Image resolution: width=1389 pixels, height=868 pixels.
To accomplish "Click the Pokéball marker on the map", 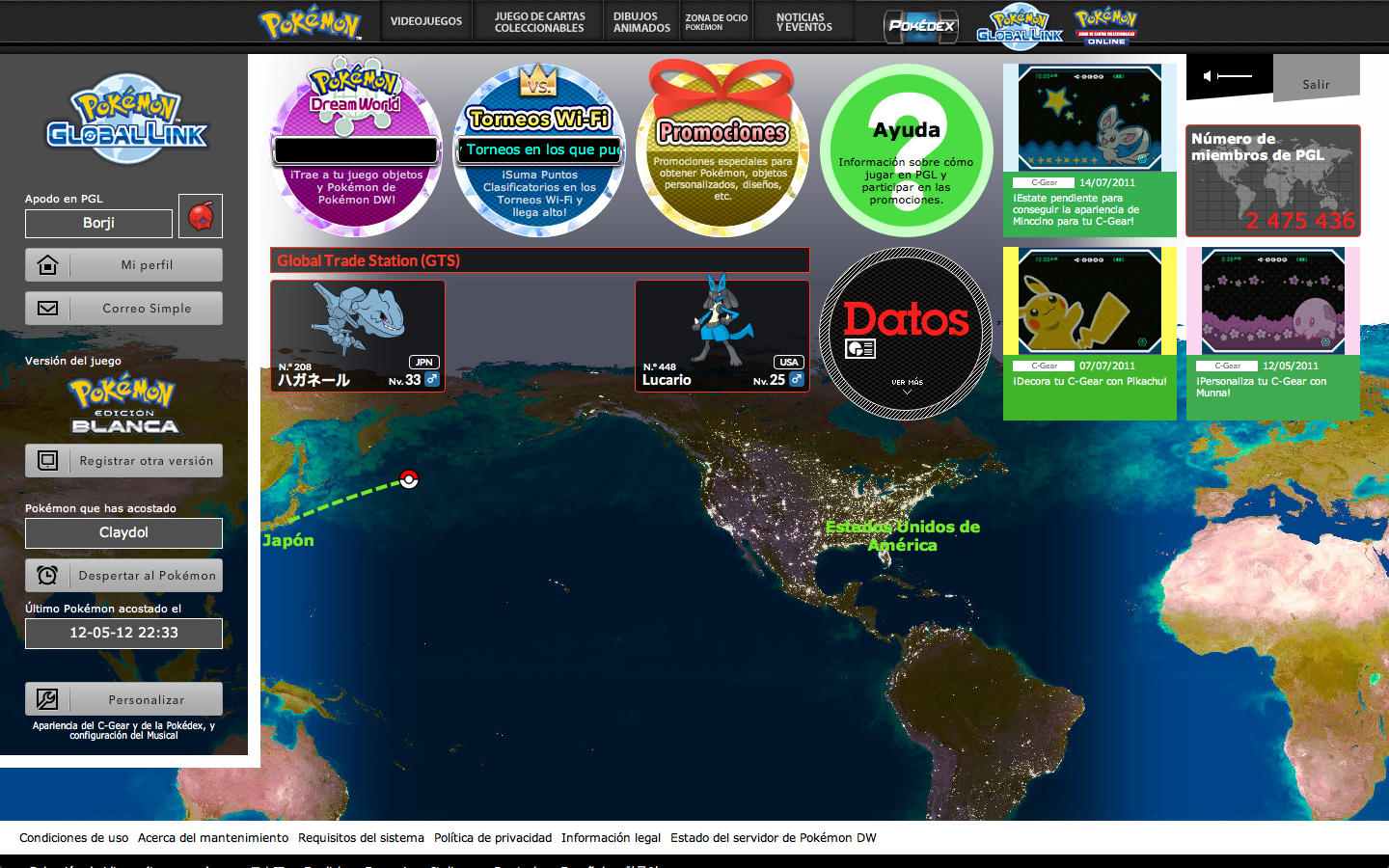I will coord(409,479).
